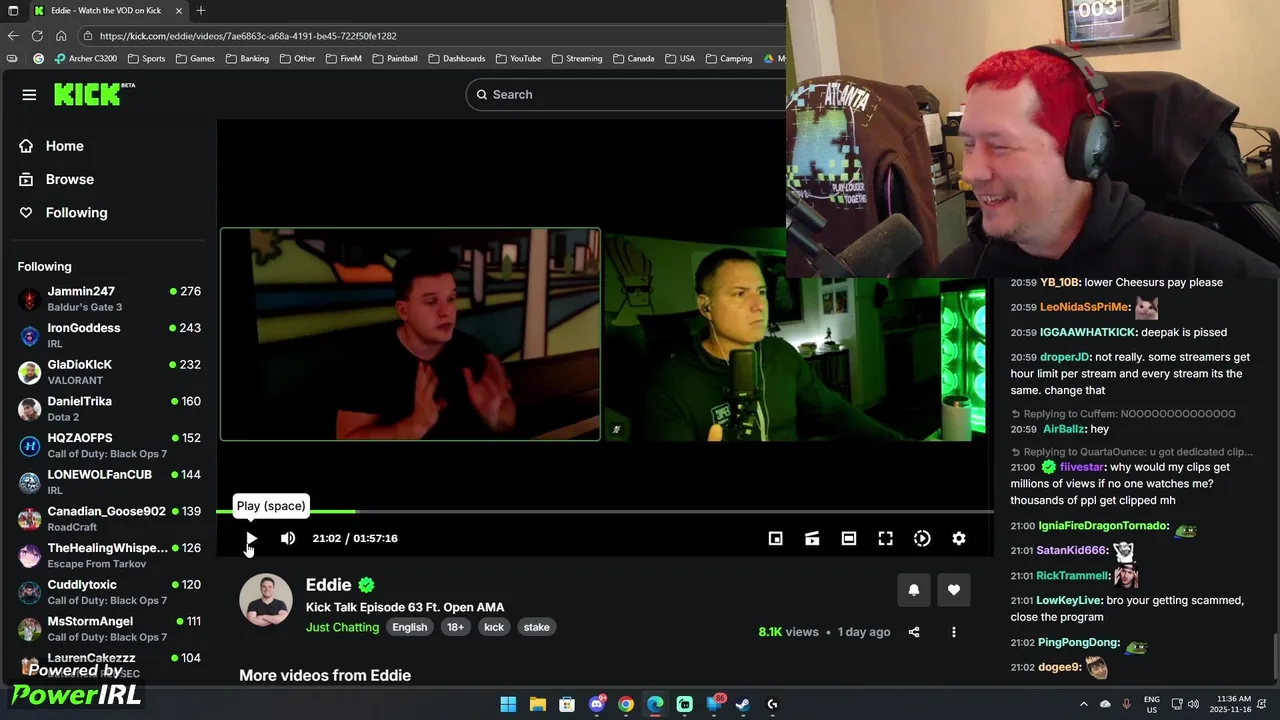Open playback speed control icon
The width and height of the screenshot is (1280, 720).
point(922,538)
